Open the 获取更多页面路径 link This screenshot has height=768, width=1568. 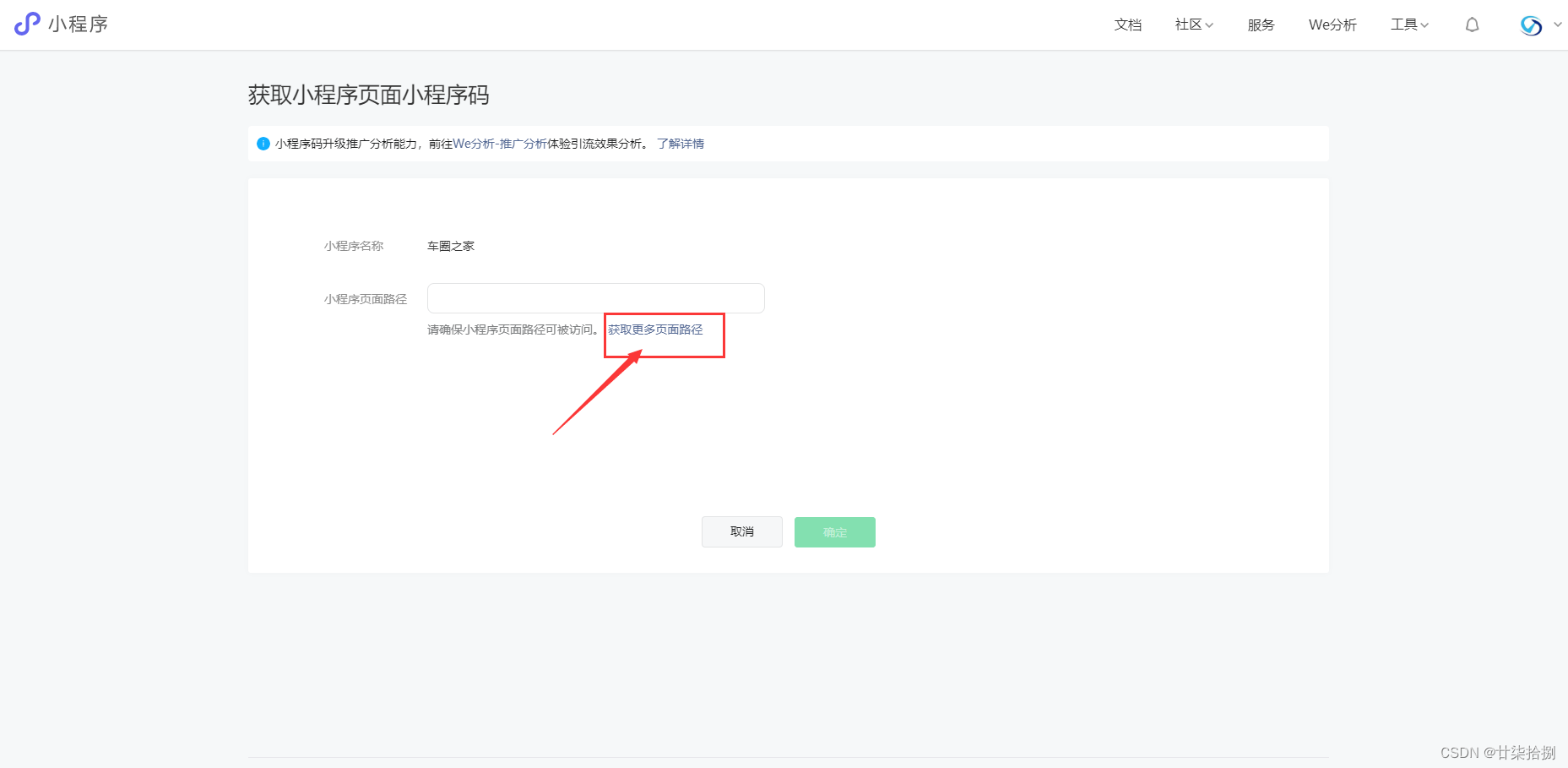pos(655,330)
